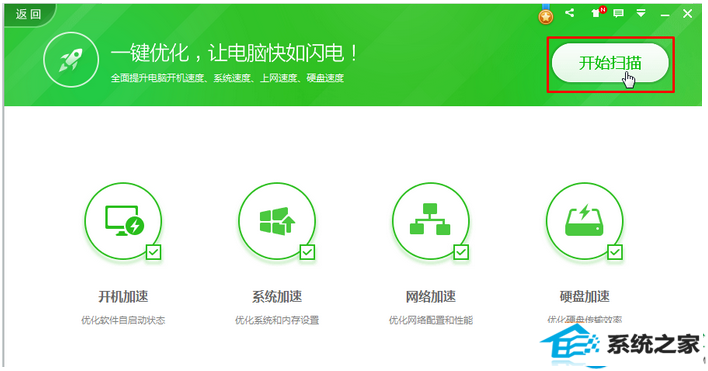Click the 系统加速 label

coord(277,297)
